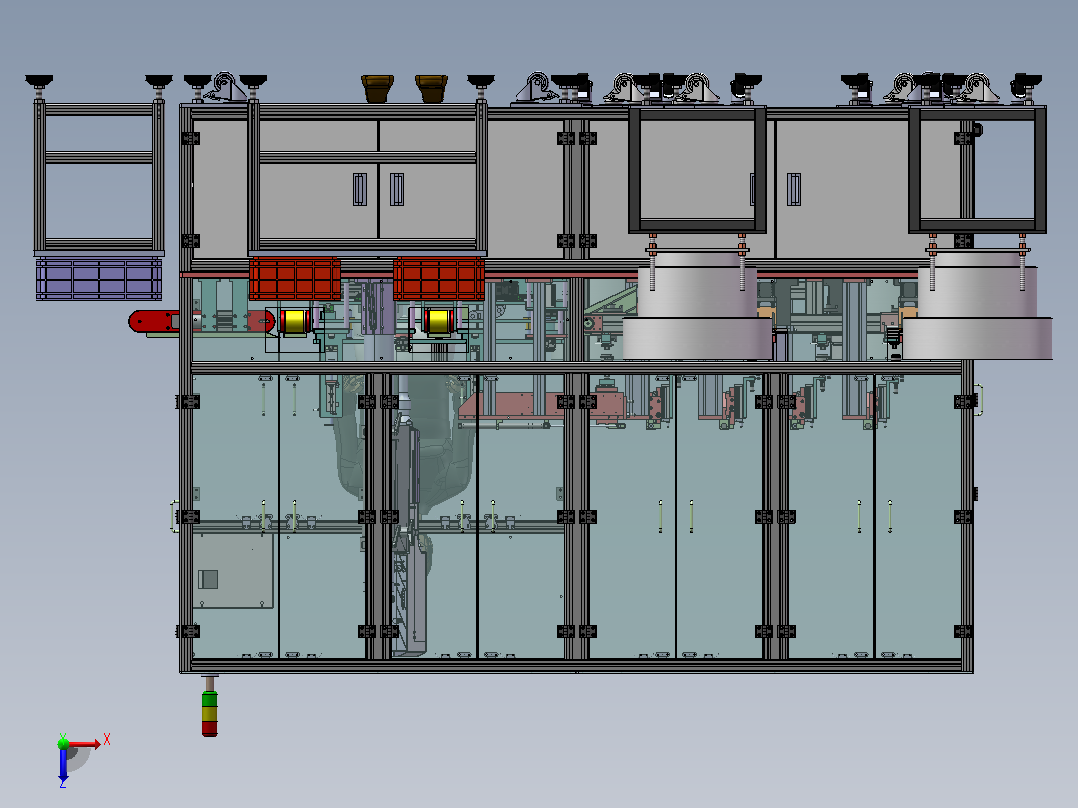1078x808 pixels.
Task: Click the blue Z axis arrow of the triad
Action: pos(63,765)
